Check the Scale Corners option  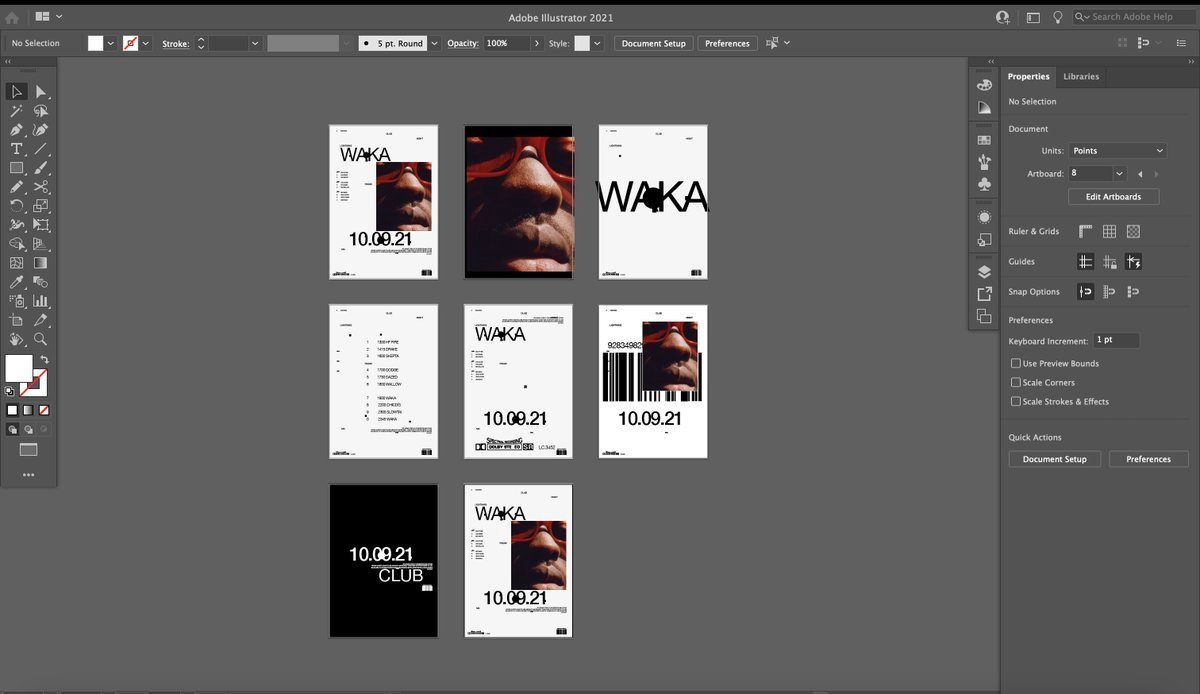1016,382
